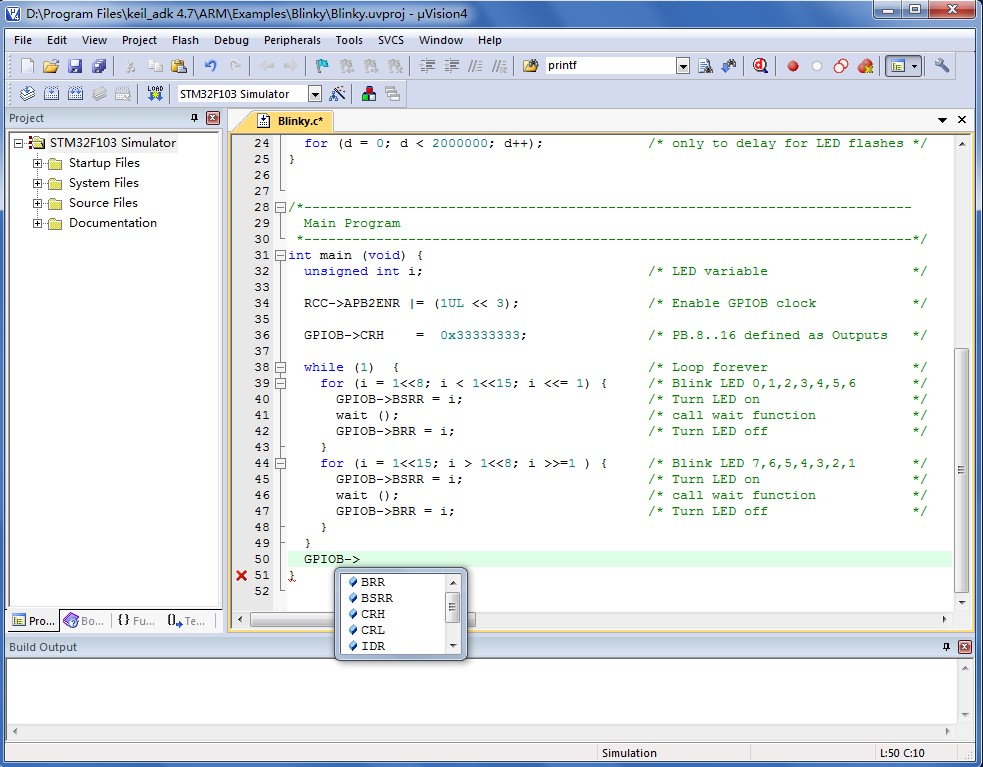This screenshot has width=983, height=767.
Task: Click the Undo arrow icon
Action: click(x=211, y=66)
